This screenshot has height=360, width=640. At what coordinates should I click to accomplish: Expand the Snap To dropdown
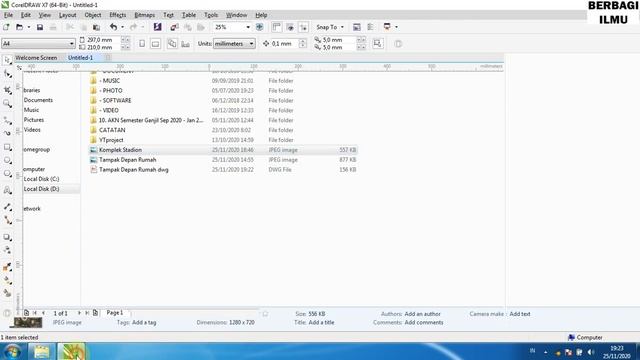point(342,27)
